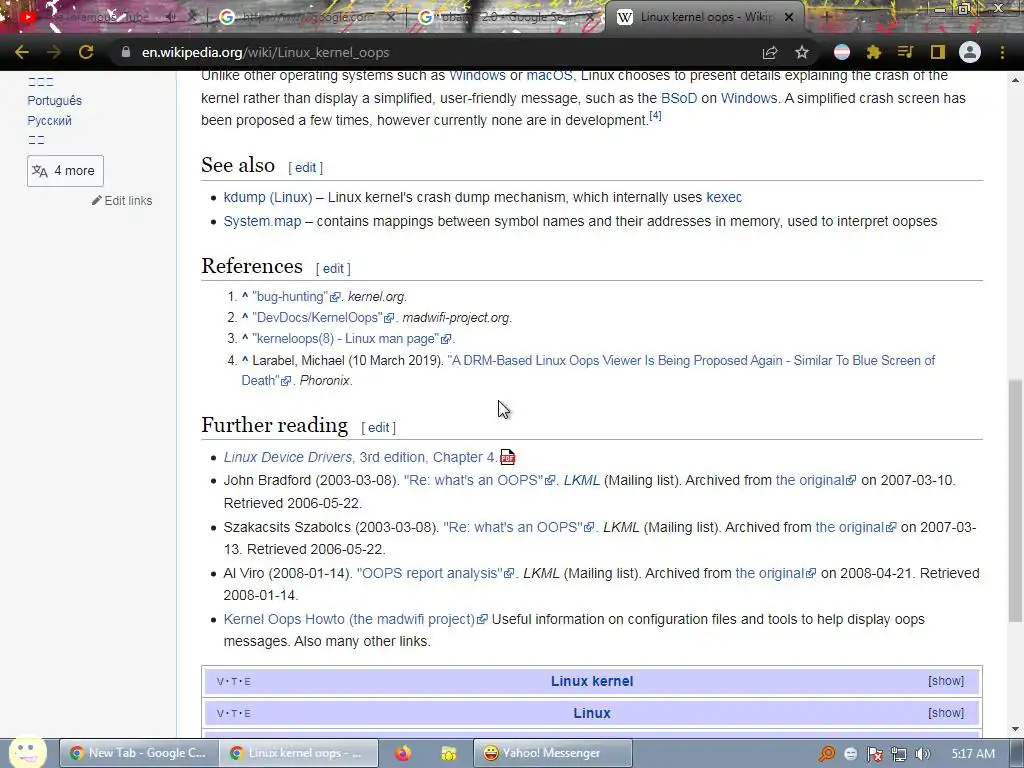Click the 5:17 AM taskbar clock

coord(972,754)
